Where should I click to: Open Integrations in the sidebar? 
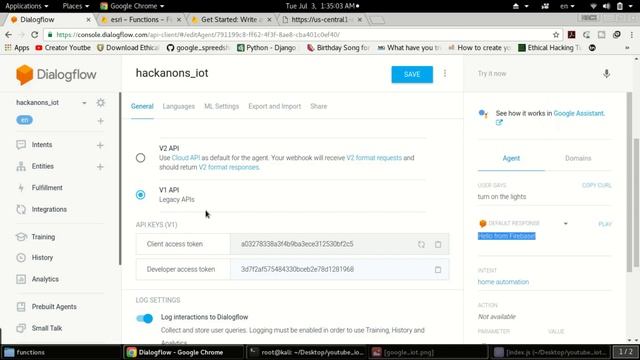click(49, 209)
